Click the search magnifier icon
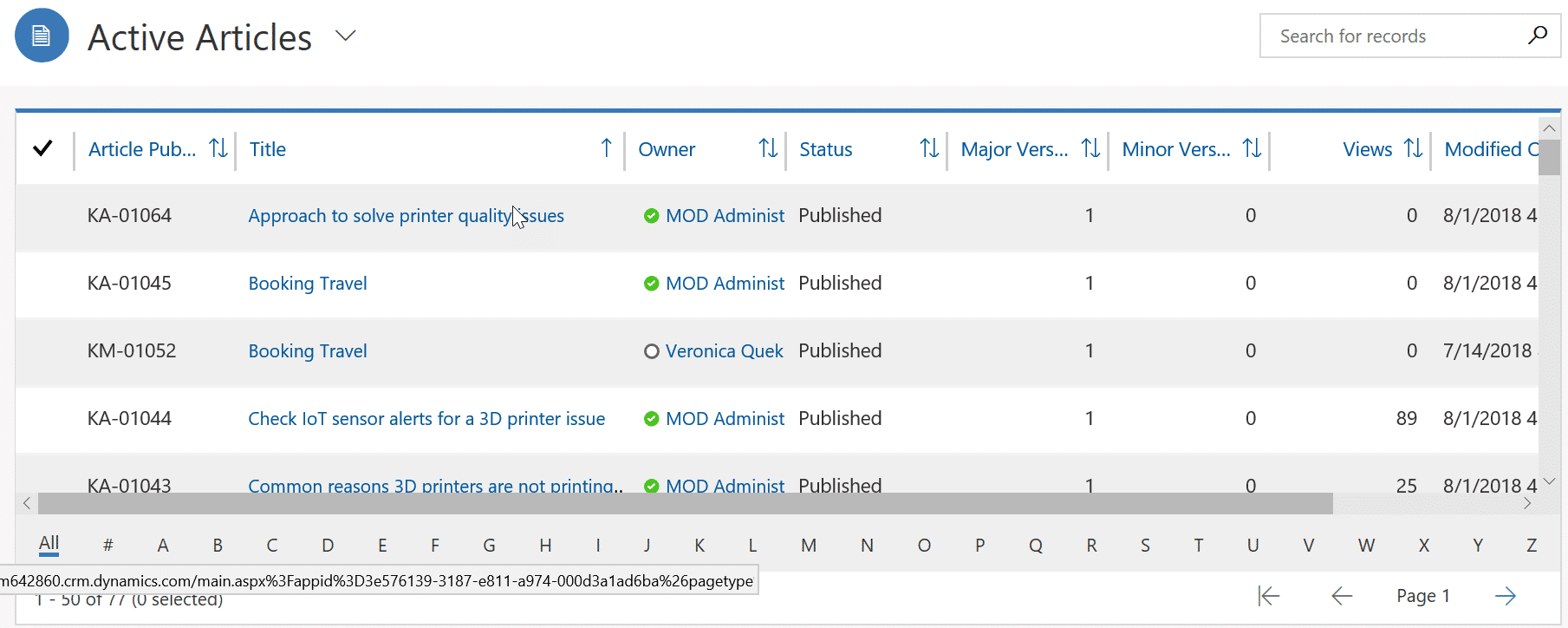The height and width of the screenshot is (628, 1568). tap(1537, 36)
